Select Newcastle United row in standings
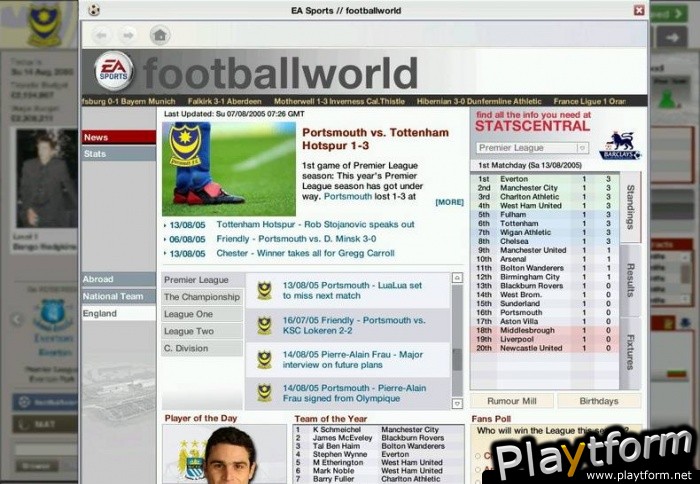The width and height of the screenshot is (700, 484). pos(545,348)
